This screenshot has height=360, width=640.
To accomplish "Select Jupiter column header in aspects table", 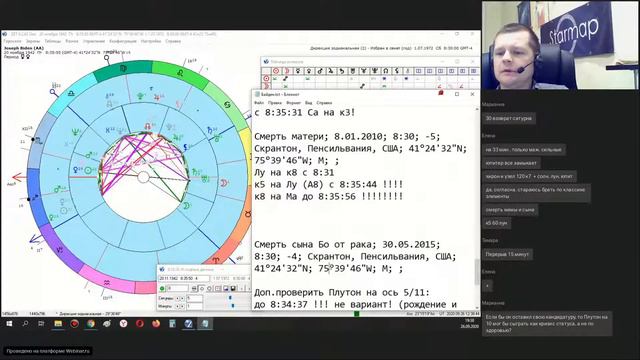I will (x=331, y=71).
